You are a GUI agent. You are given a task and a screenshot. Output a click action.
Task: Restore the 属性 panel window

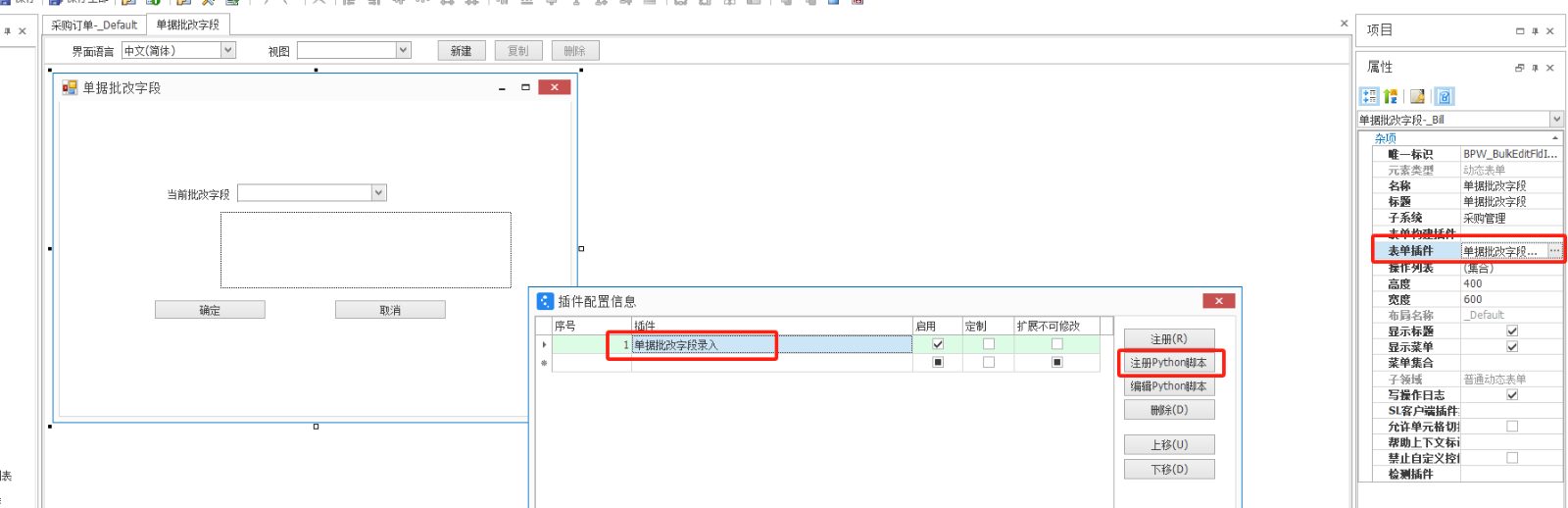(x=1520, y=68)
